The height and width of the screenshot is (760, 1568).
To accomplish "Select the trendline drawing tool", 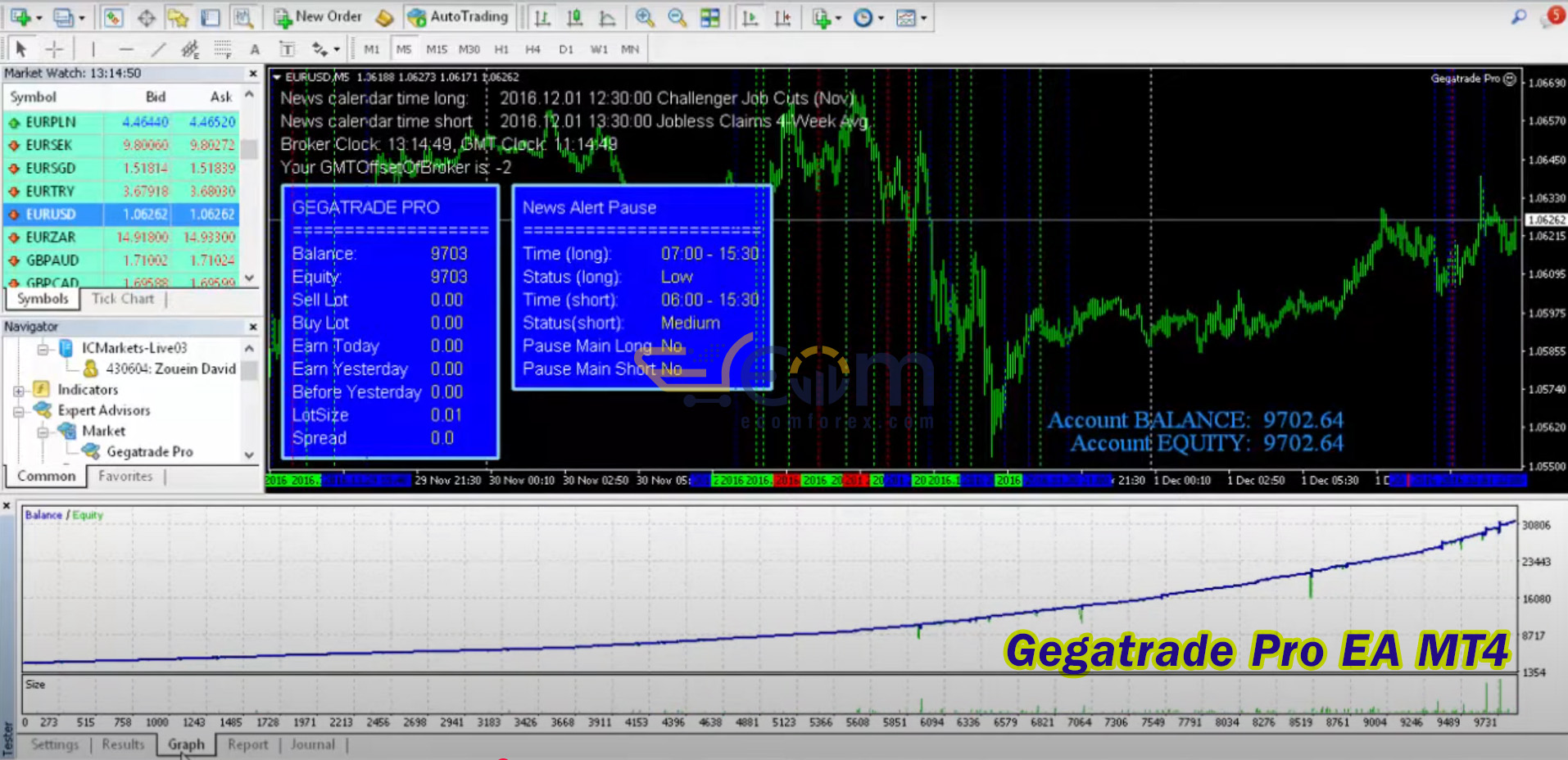I will tap(158, 49).
